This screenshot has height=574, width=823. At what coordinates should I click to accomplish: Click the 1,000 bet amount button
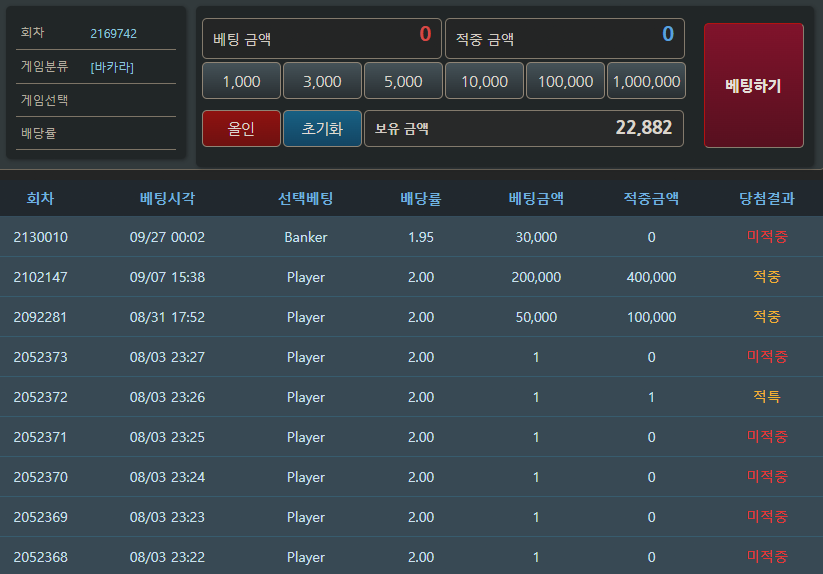[241, 81]
